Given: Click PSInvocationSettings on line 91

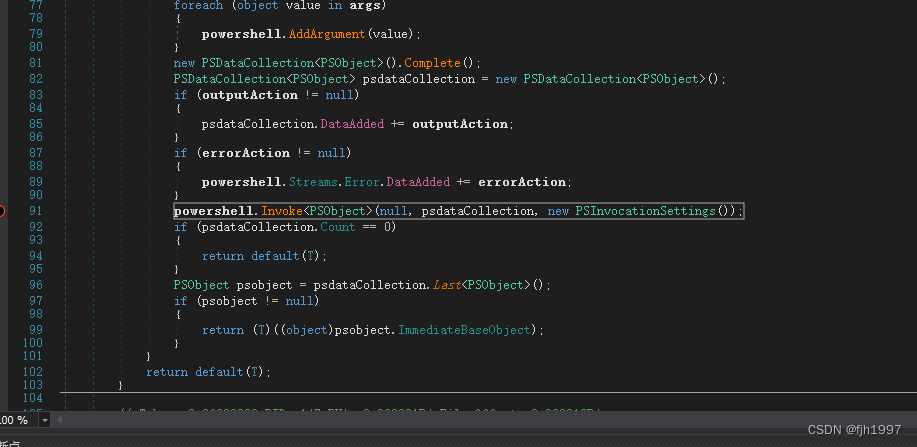Looking at the screenshot, I should coord(646,211).
